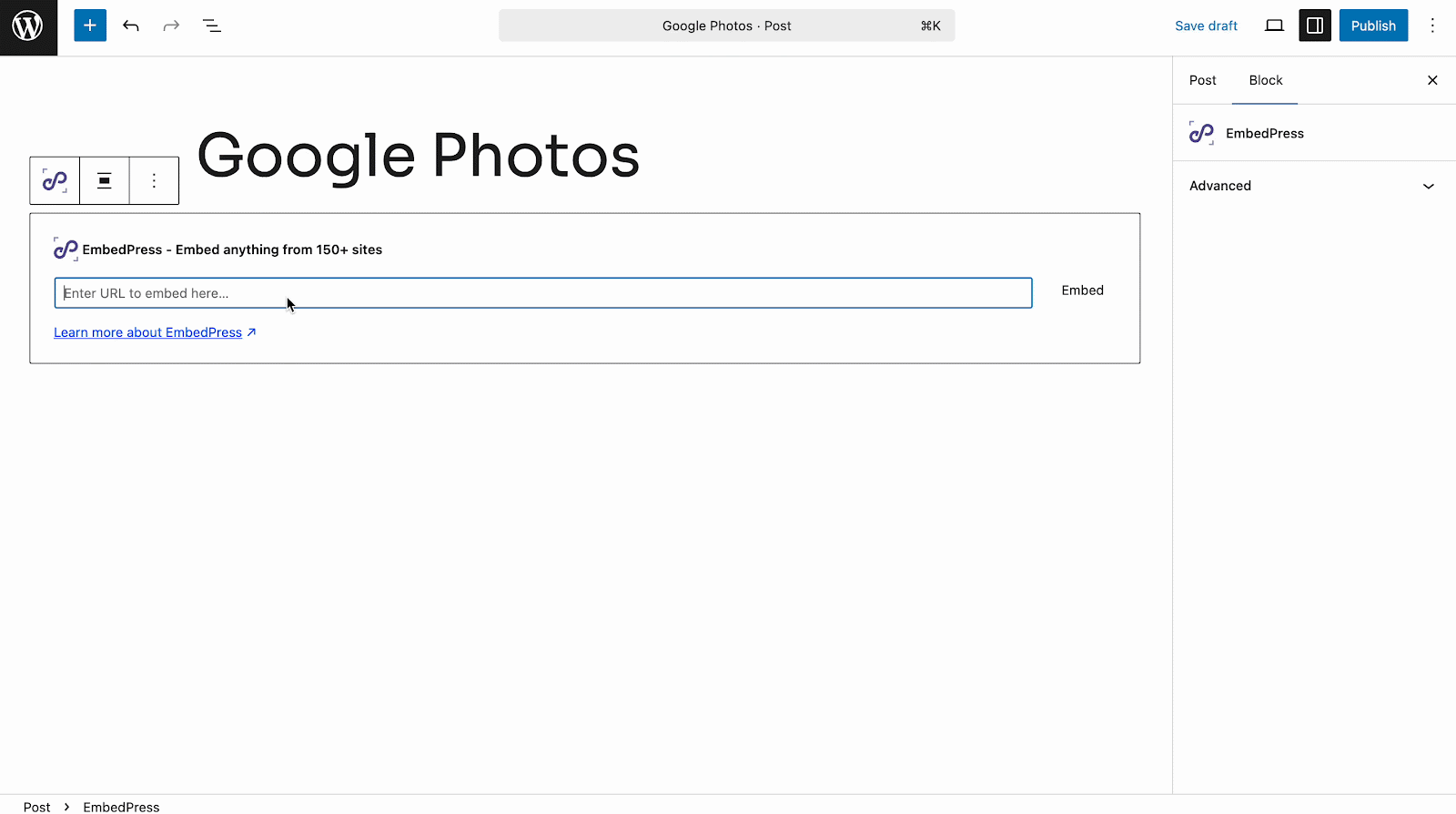Click the EmbedPress block type icon in toolbar
Viewport: 1456px width, 814px height.
(55, 181)
